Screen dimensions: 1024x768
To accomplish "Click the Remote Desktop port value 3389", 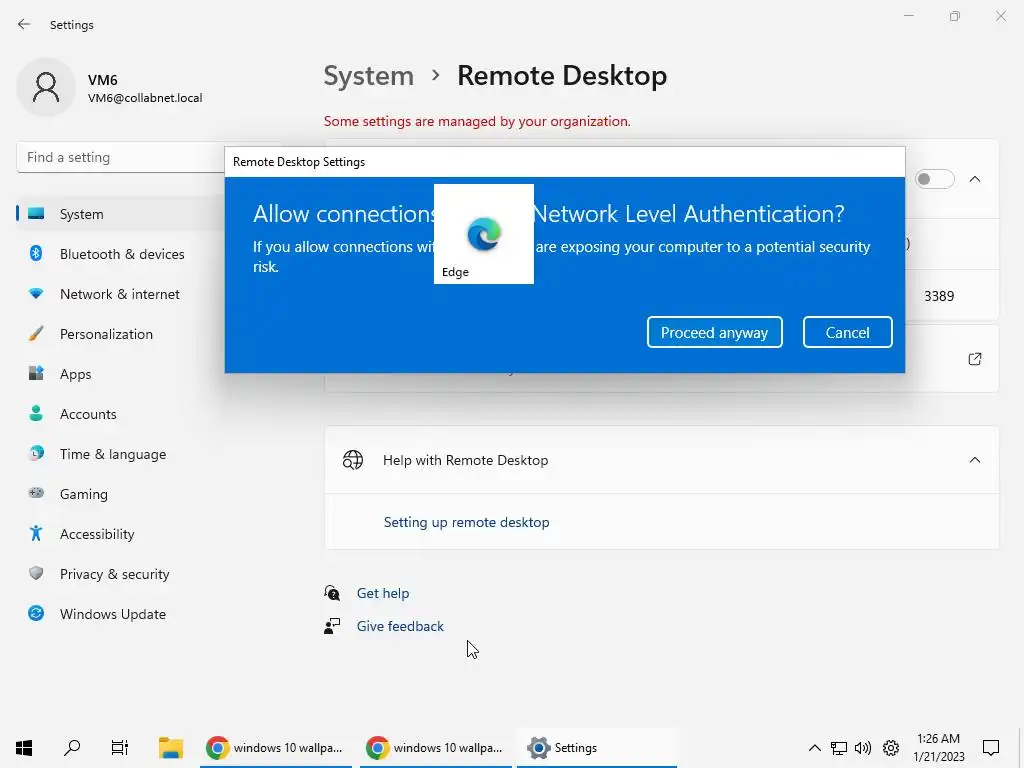I will [x=938, y=296].
